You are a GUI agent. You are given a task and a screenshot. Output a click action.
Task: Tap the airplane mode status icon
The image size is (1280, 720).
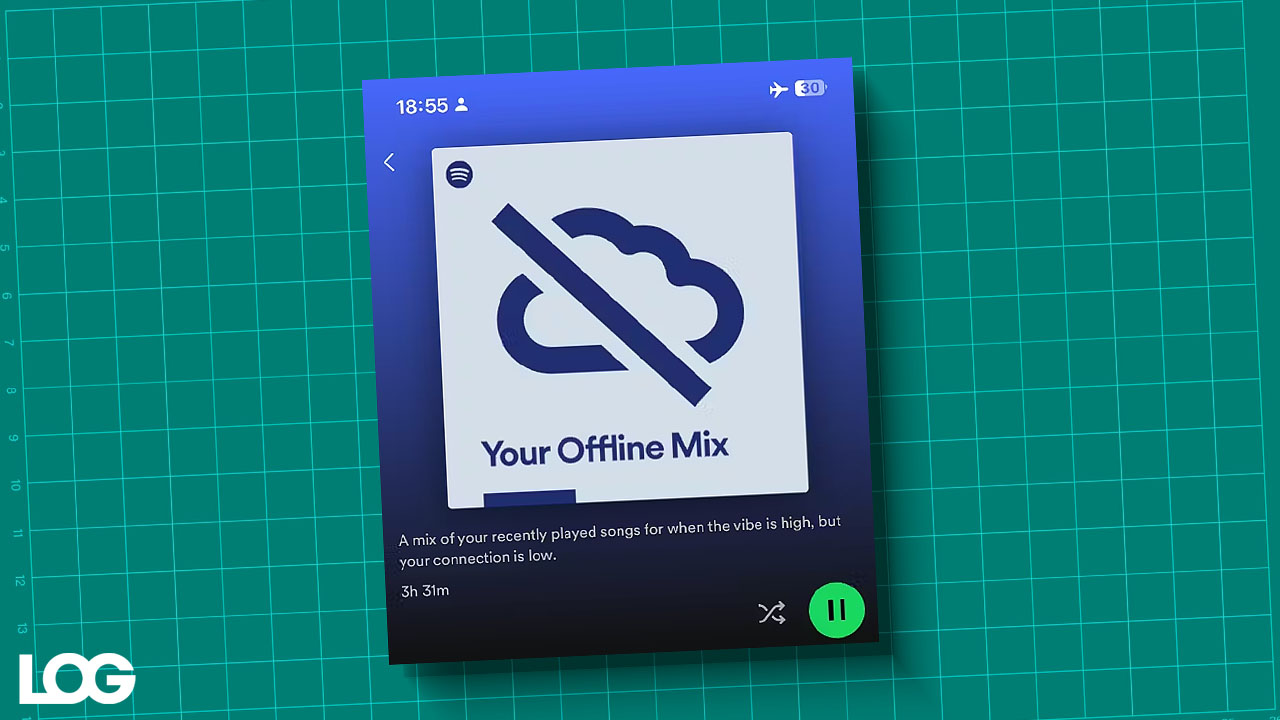click(779, 90)
